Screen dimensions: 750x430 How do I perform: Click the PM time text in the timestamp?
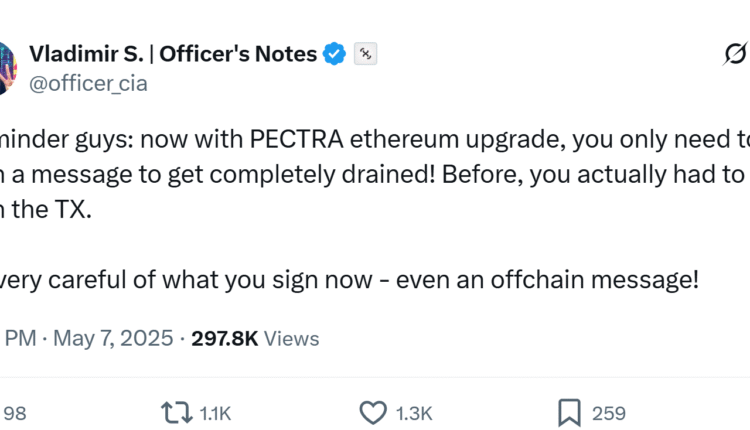click(x=22, y=338)
